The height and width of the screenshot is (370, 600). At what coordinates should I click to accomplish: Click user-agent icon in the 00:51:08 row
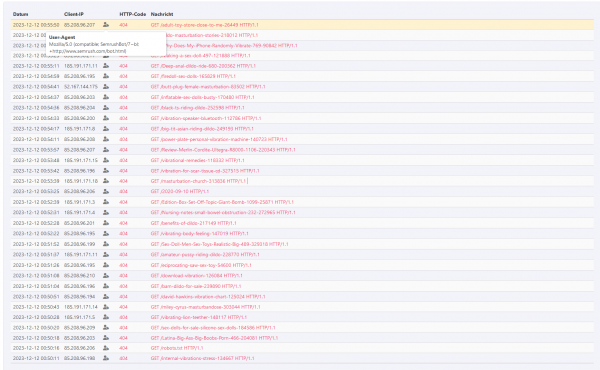pos(106,275)
